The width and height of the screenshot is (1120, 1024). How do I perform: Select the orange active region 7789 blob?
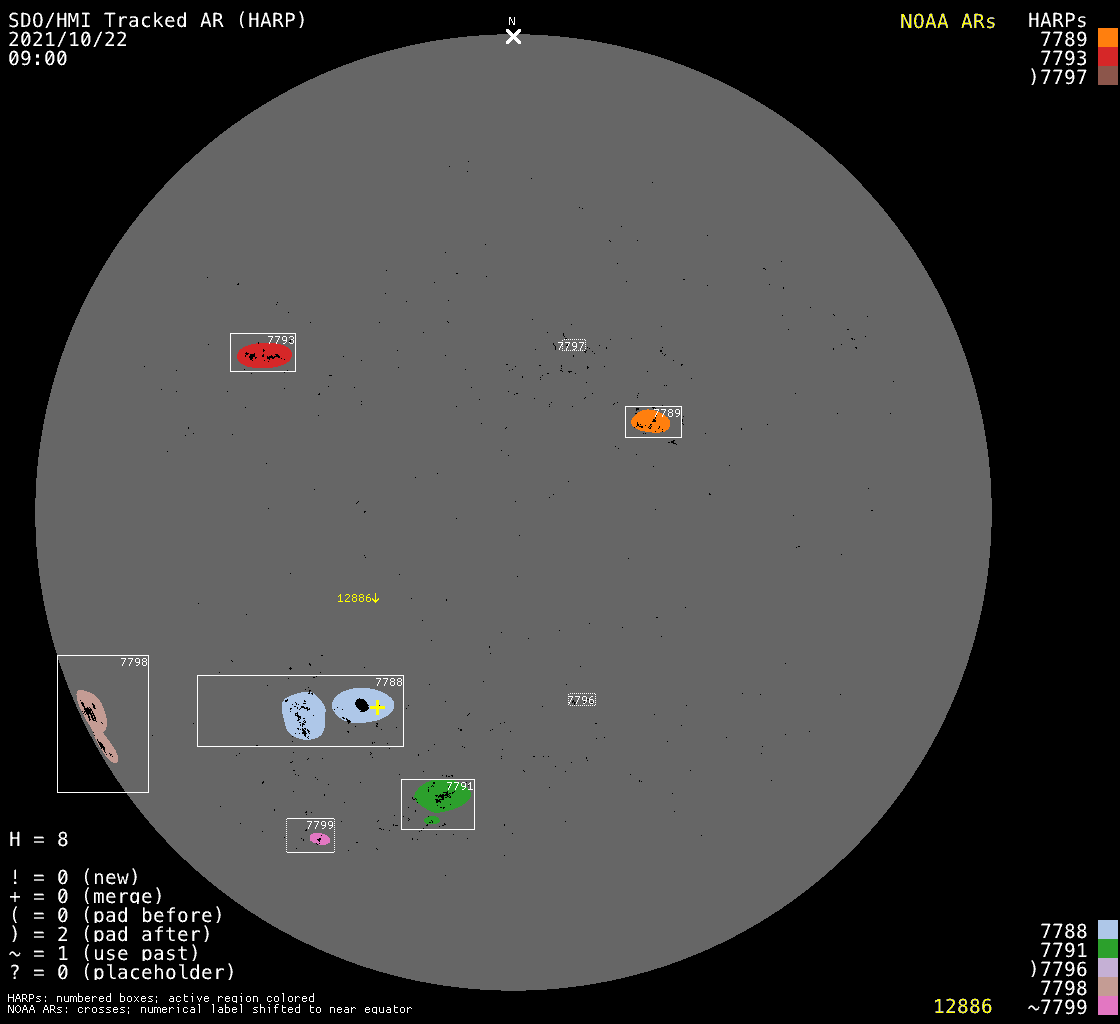click(650, 422)
